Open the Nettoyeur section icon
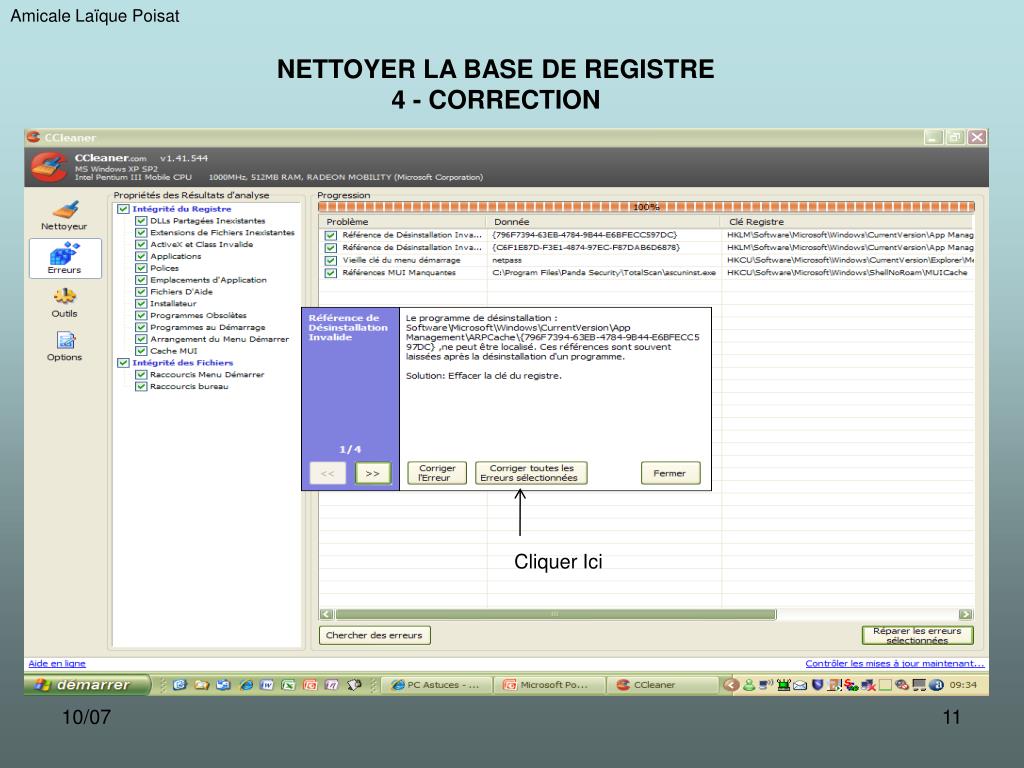 65,210
